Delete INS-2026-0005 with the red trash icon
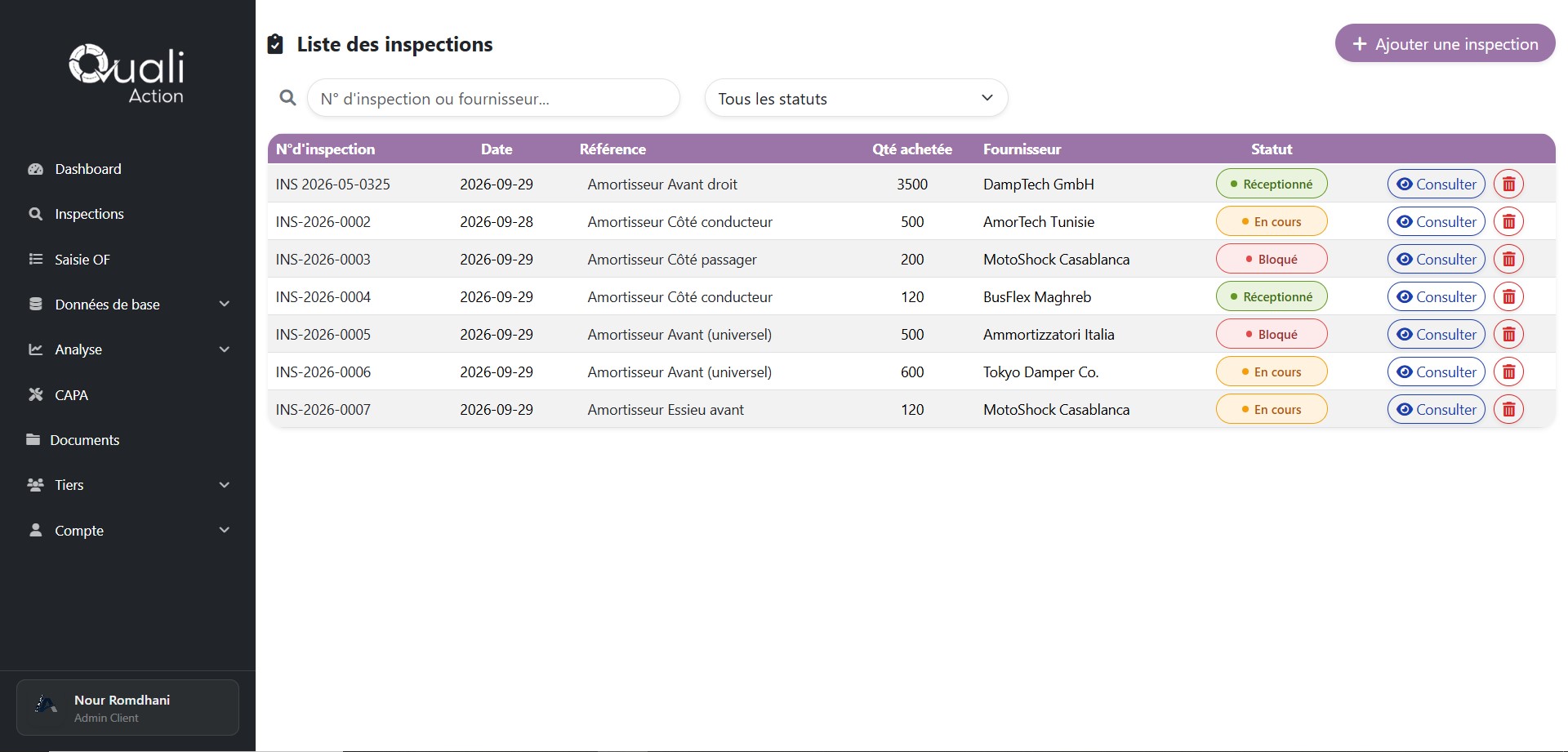1568x752 pixels. [1508, 334]
